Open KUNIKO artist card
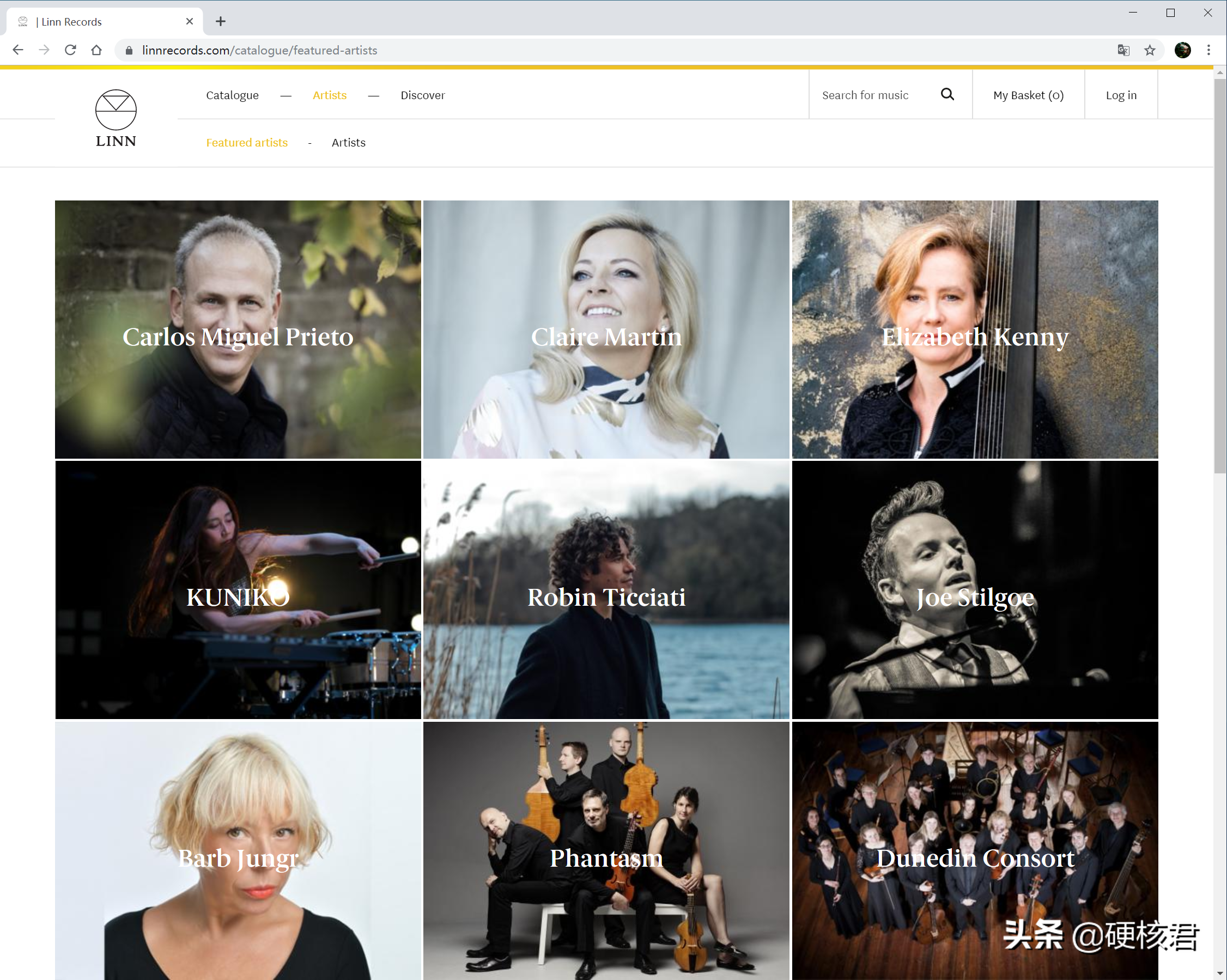1227x980 pixels. (x=238, y=590)
